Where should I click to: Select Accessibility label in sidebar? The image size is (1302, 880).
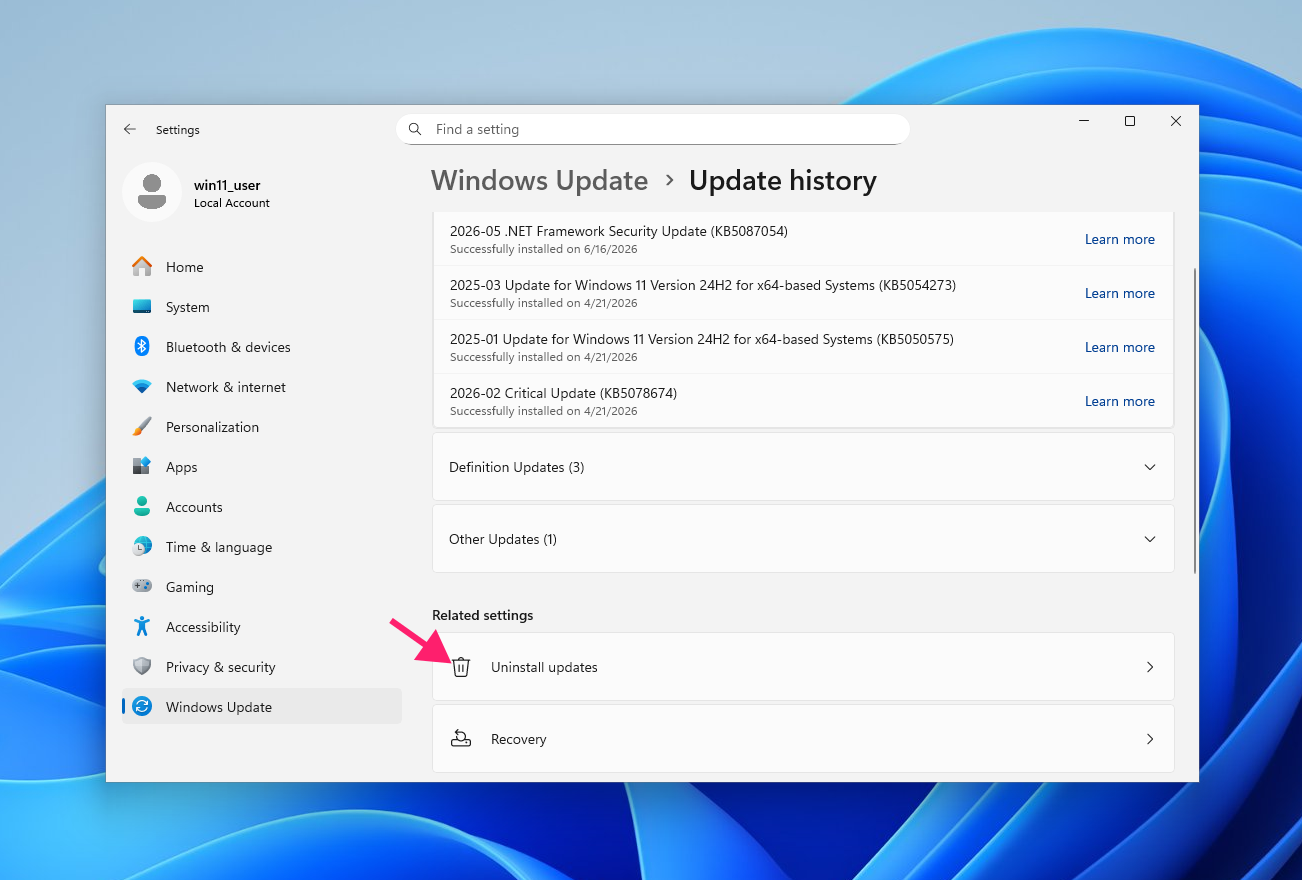tap(203, 627)
